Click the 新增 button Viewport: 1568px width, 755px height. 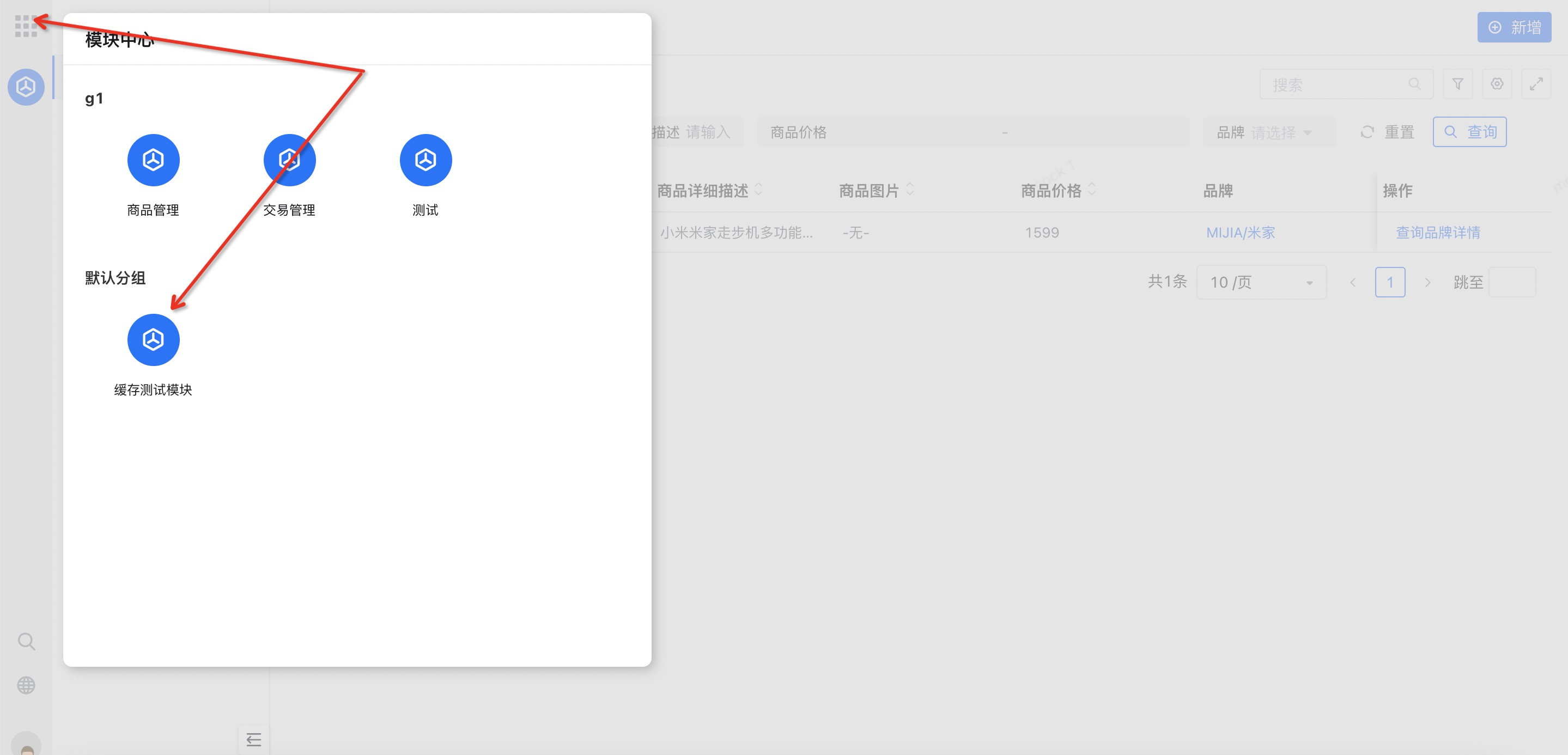tap(1514, 27)
